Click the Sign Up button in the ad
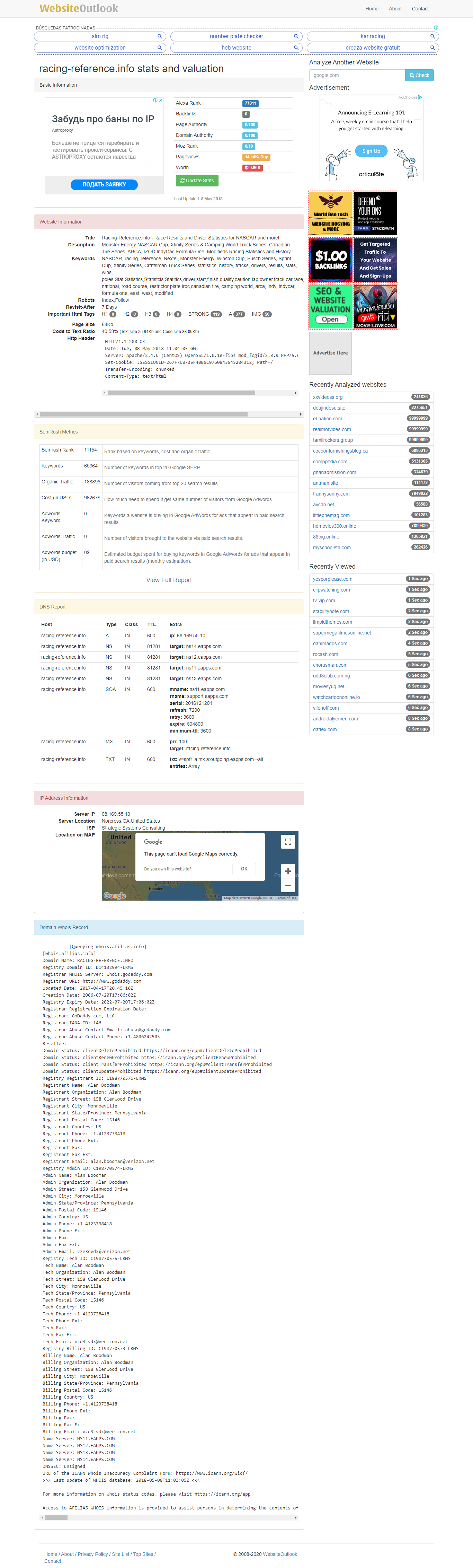Image resolution: width=473 pixels, height=1568 pixels. point(372,151)
